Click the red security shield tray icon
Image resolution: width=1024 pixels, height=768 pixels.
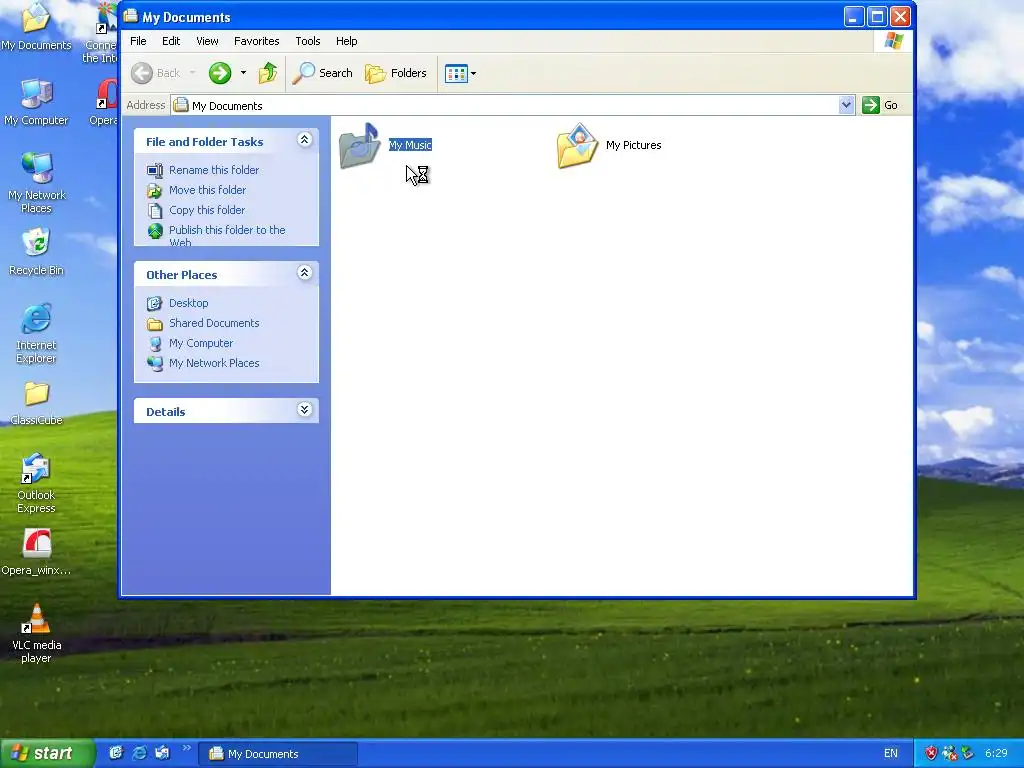click(931, 754)
